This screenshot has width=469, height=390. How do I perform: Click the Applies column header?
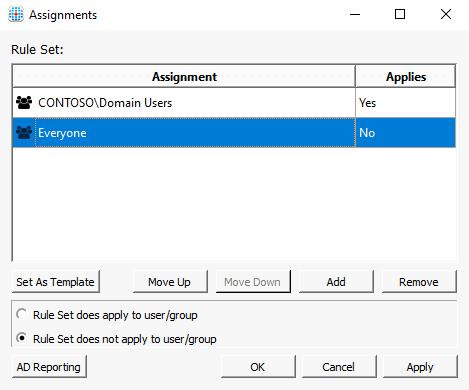point(406,77)
